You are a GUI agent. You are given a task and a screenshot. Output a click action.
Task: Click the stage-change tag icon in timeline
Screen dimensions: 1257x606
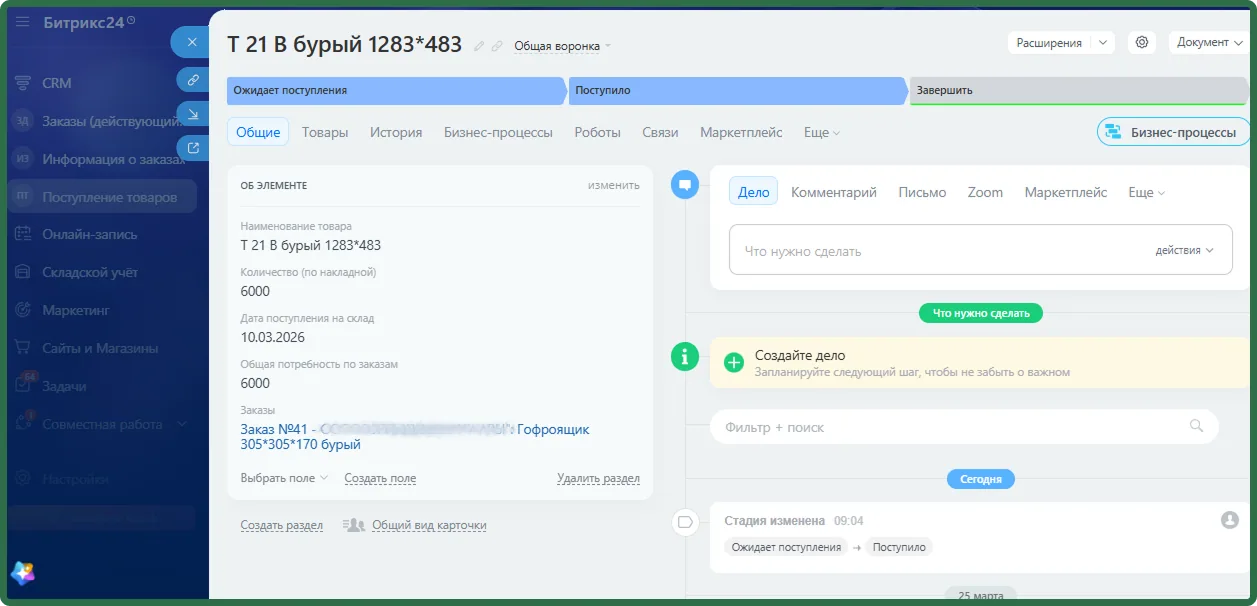click(685, 521)
